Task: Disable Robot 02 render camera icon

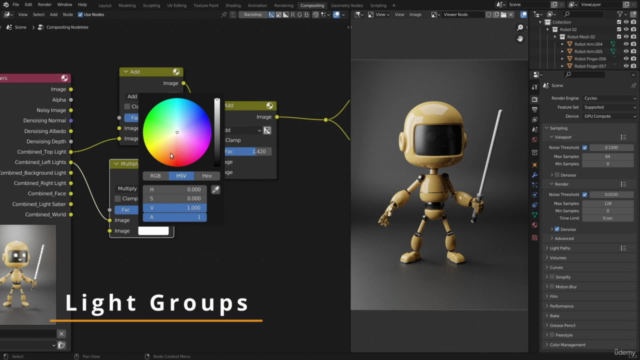Action: [x=633, y=29]
